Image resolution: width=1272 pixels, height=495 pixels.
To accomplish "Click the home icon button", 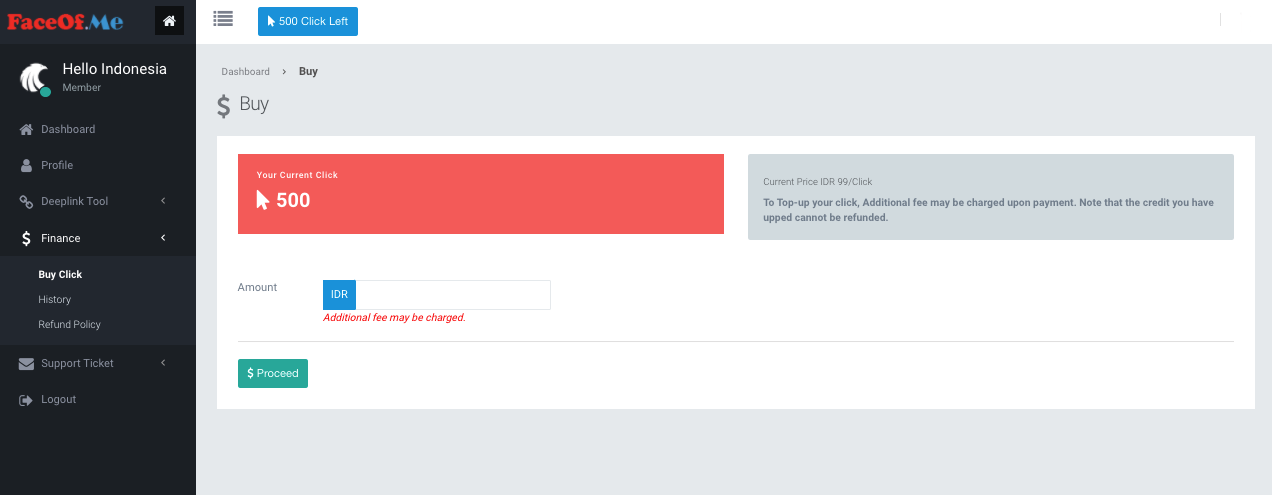I will point(169,21).
